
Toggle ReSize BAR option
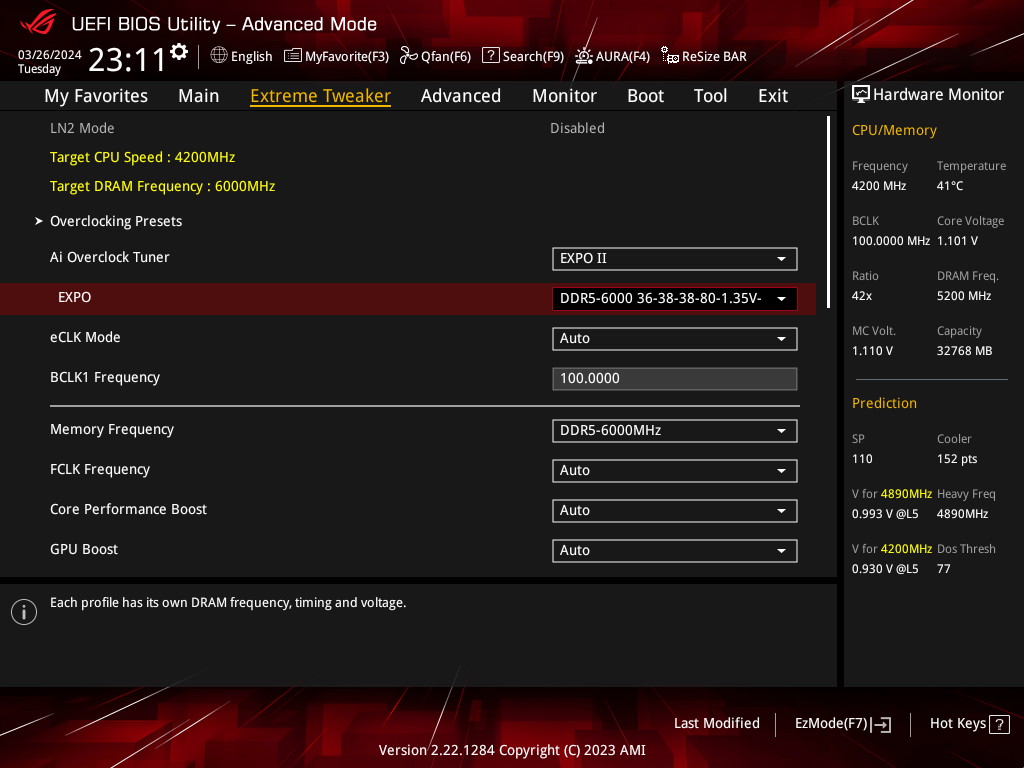(703, 56)
